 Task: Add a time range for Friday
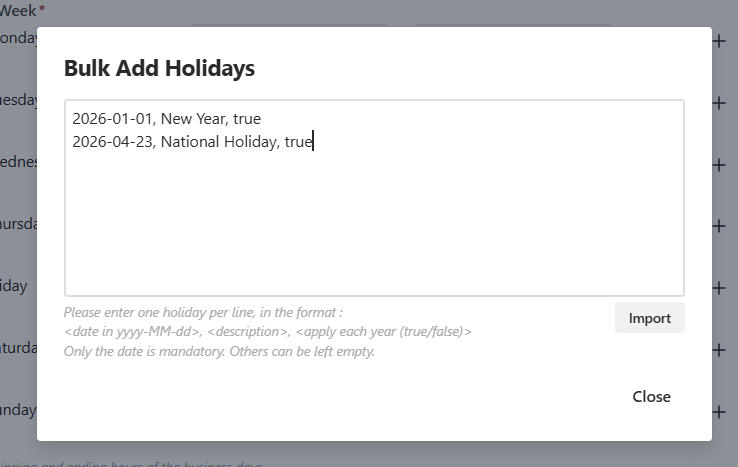click(719, 288)
